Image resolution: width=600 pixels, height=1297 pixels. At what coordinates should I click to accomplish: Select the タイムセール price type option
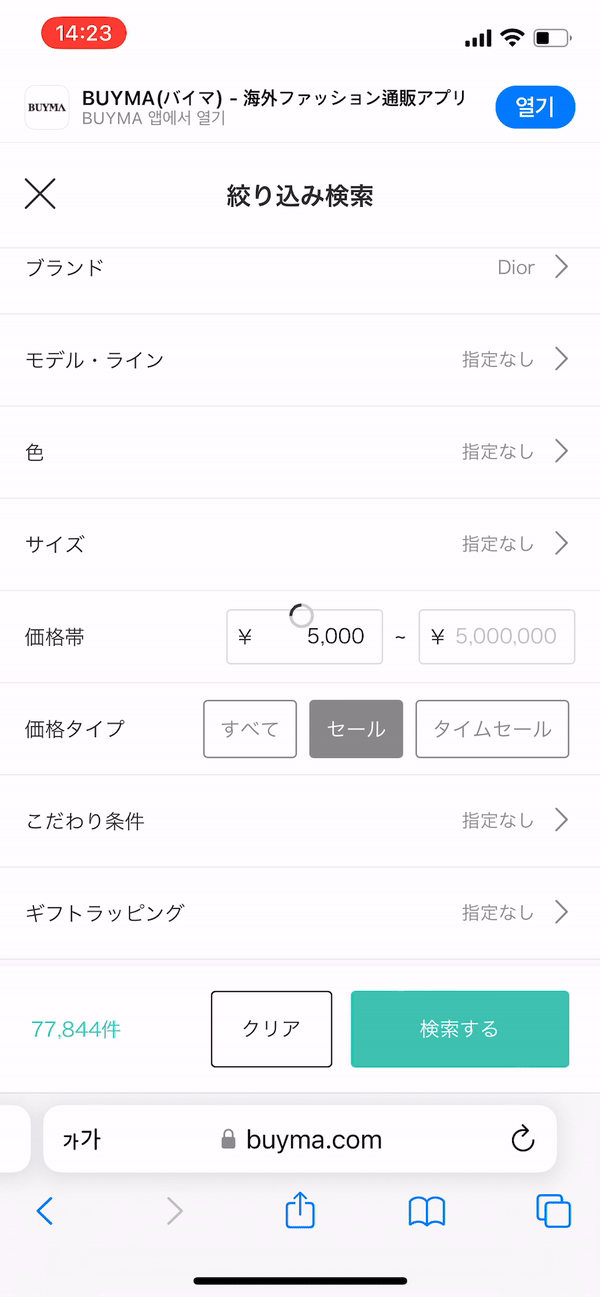(x=492, y=729)
